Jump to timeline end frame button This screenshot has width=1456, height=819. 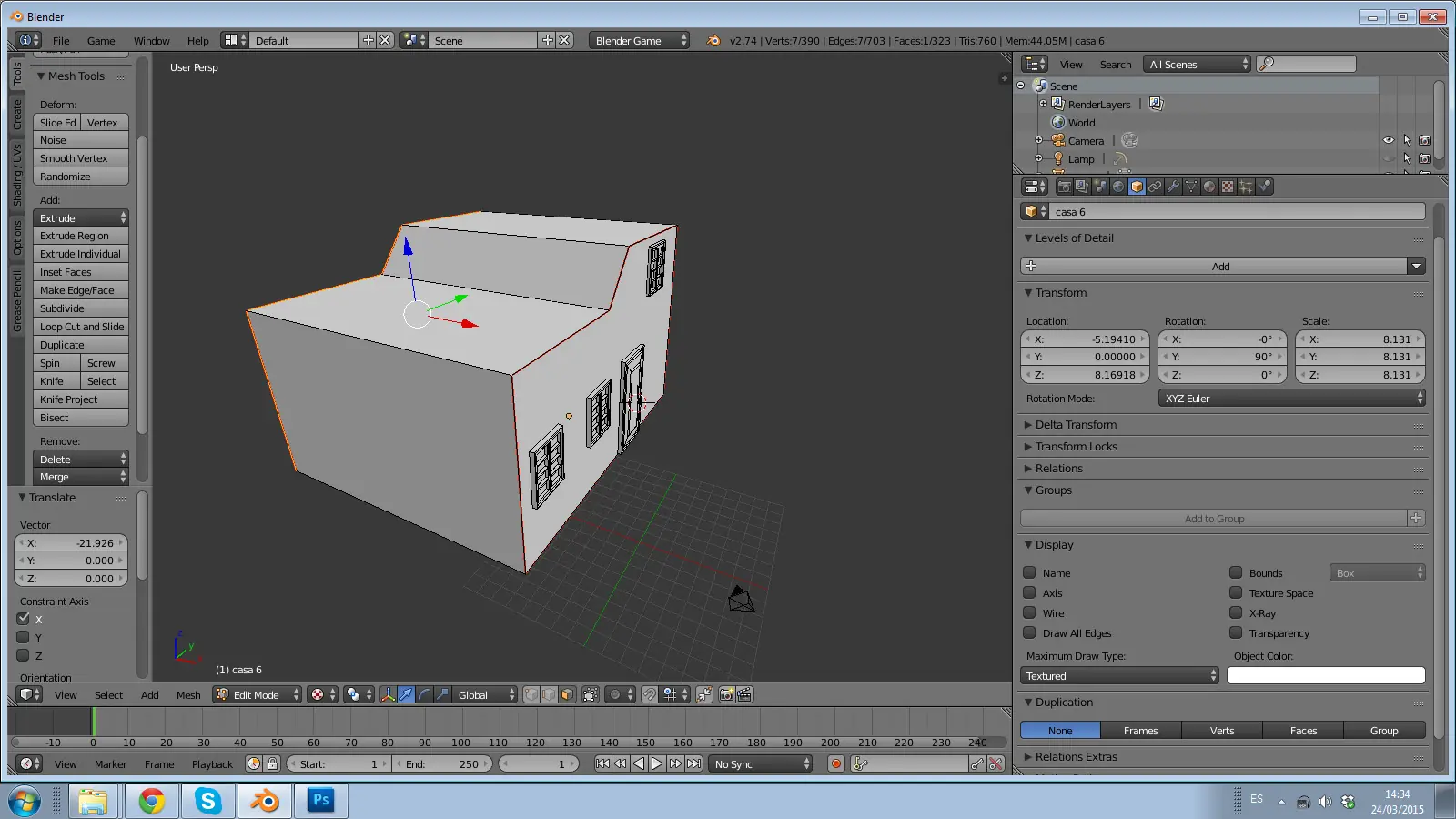tap(693, 763)
